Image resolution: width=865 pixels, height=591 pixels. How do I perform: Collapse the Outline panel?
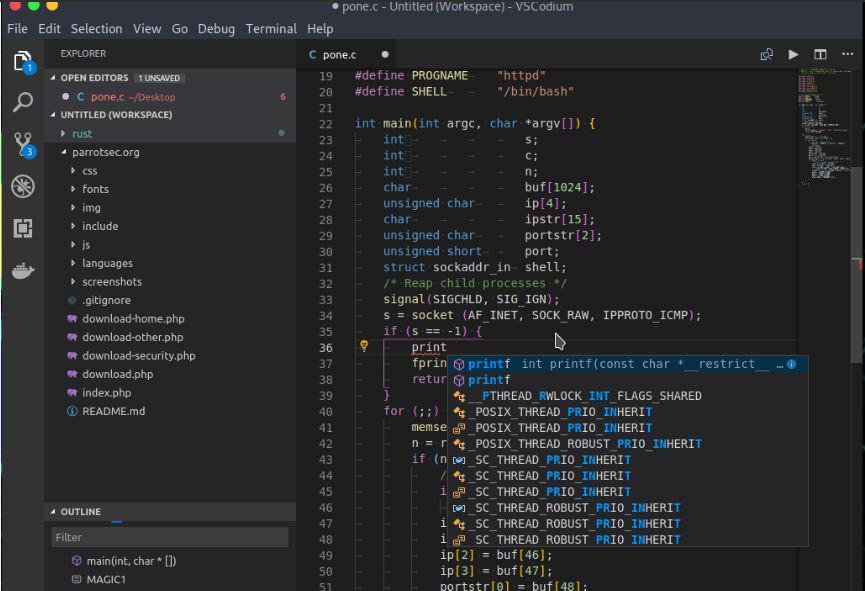tap(80, 512)
